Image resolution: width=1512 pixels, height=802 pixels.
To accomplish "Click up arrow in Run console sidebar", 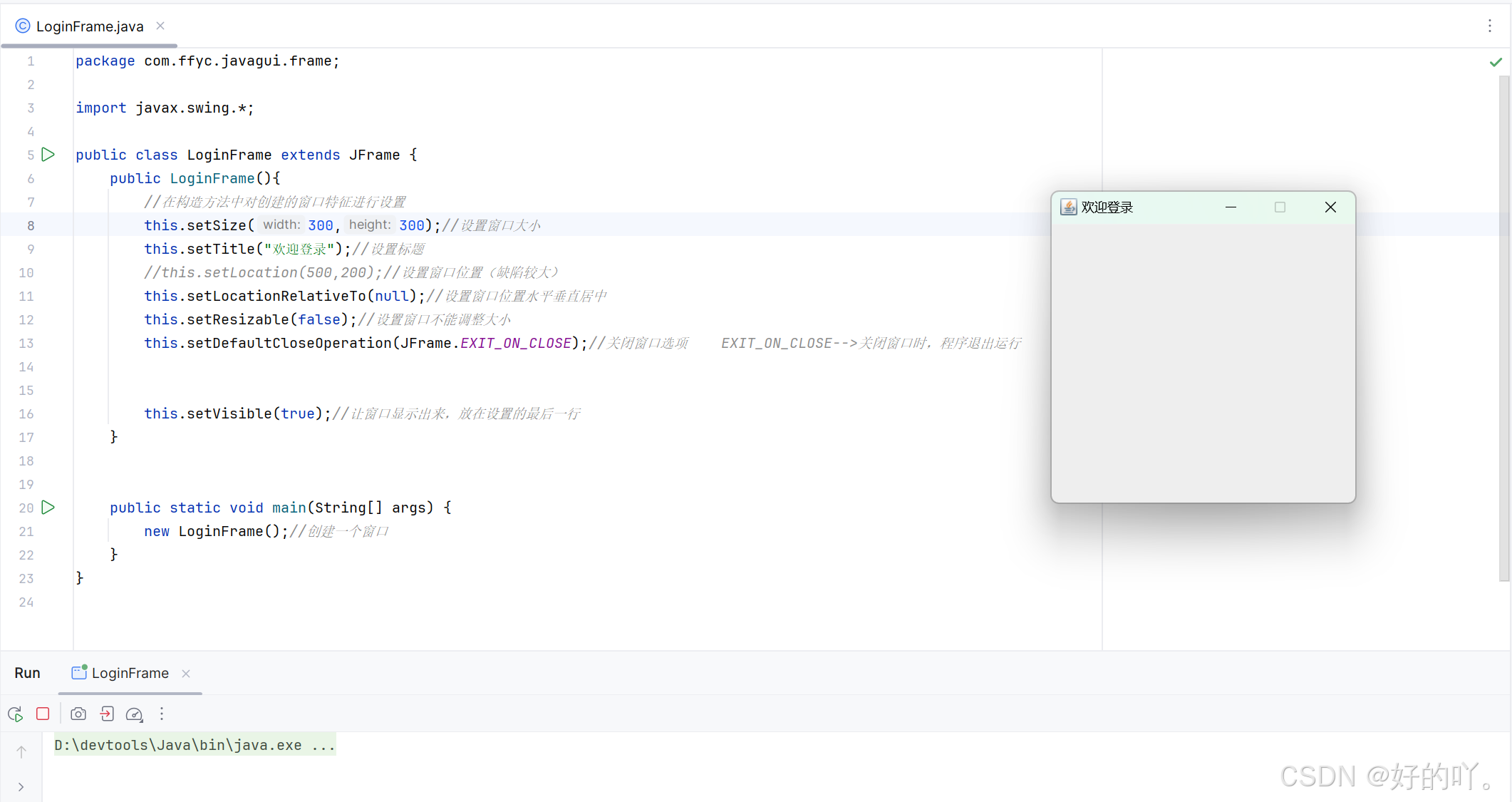I will pos(21,751).
